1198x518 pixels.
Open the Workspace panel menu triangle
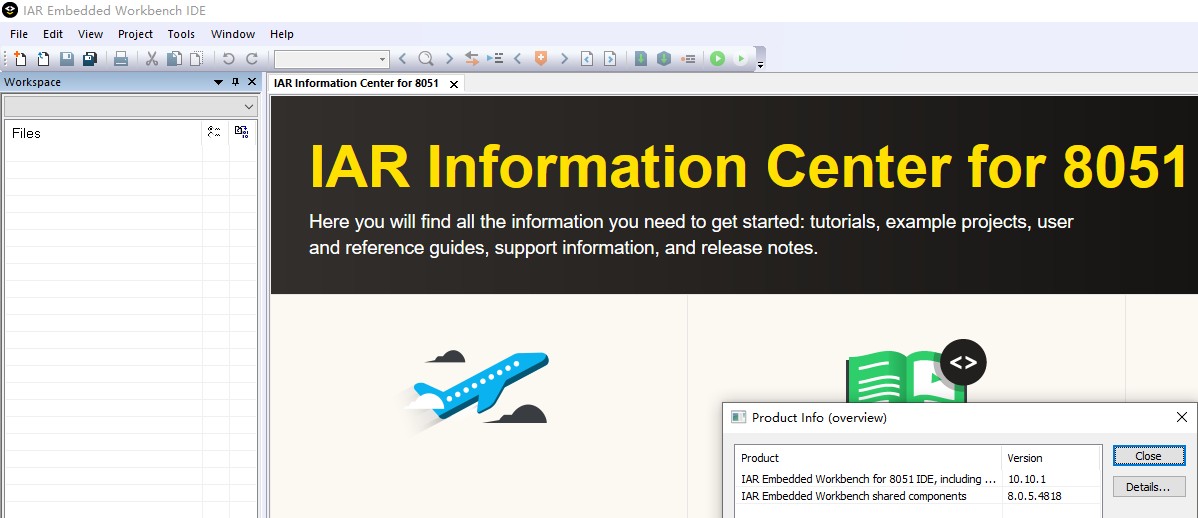219,82
